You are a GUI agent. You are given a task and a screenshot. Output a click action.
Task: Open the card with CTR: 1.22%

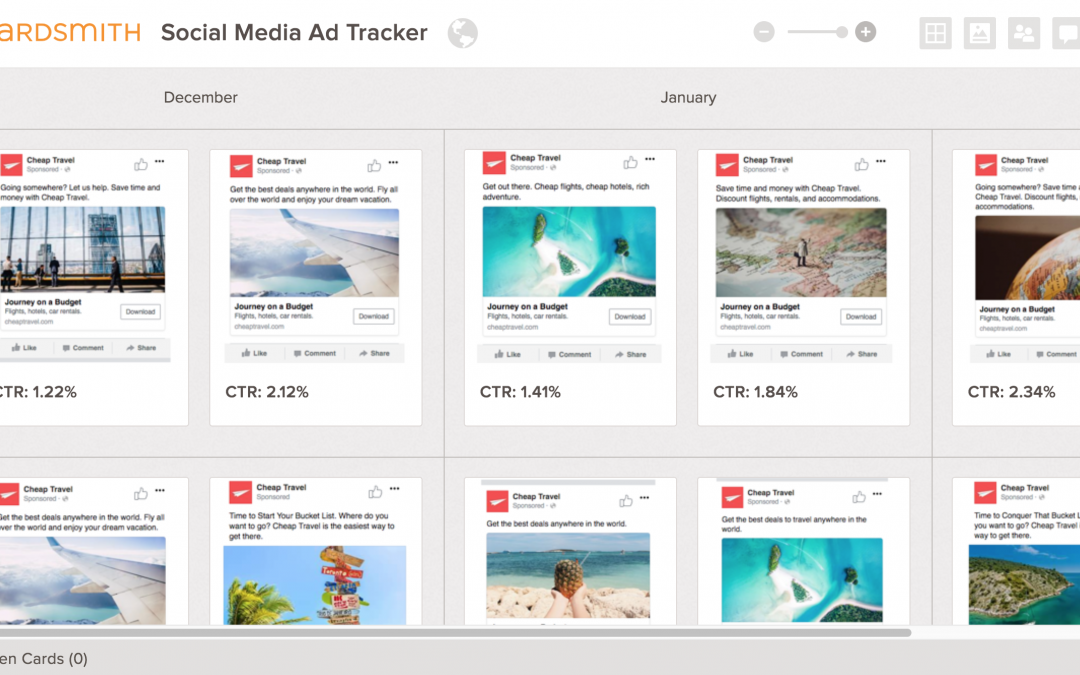(x=93, y=287)
